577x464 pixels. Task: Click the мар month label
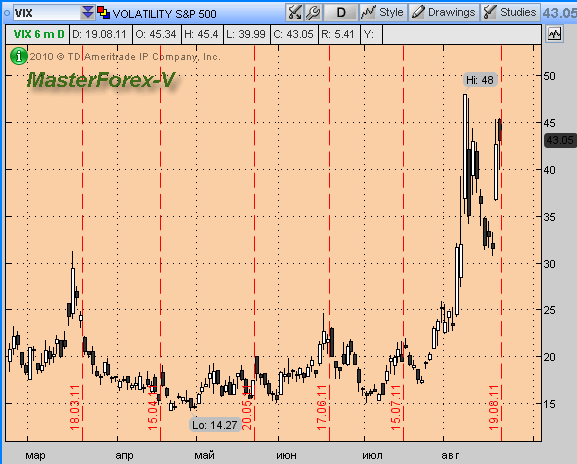[x=35, y=456]
